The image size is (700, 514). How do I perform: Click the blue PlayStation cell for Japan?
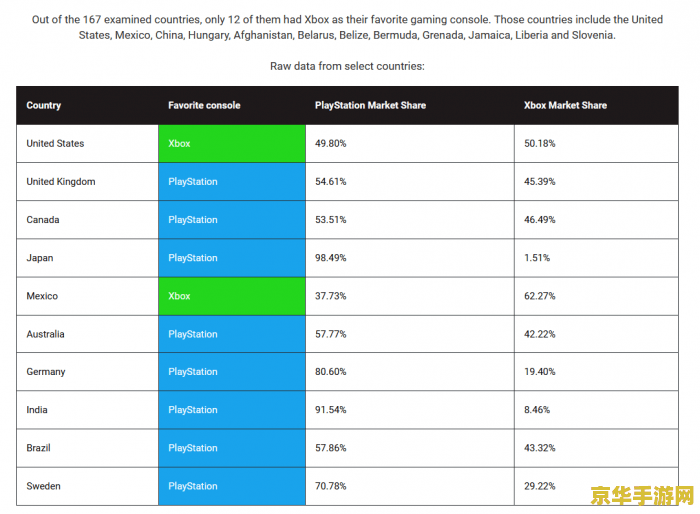coord(231,258)
